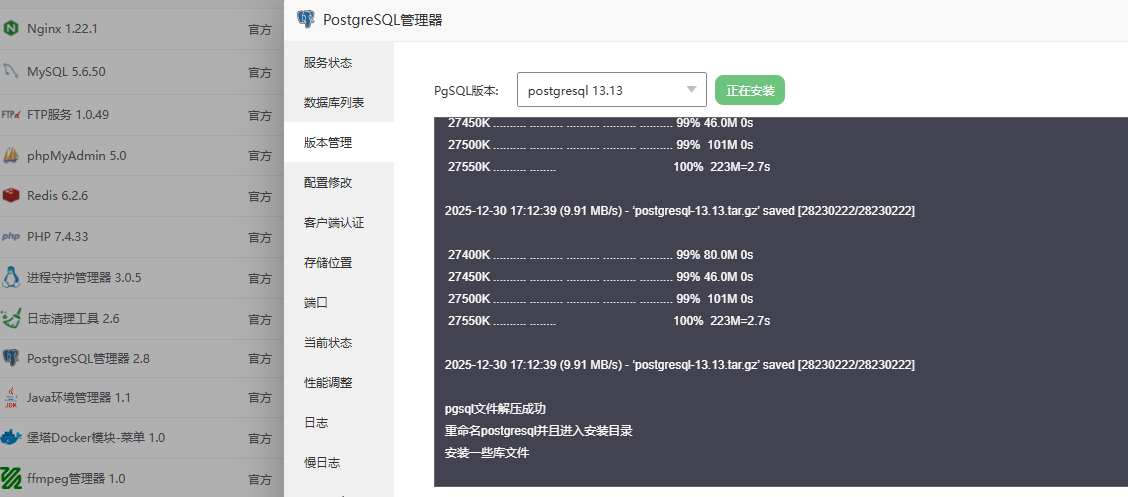The image size is (1128, 497).
Task: Click the Java environment manager icon
Action: coord(11,397)
